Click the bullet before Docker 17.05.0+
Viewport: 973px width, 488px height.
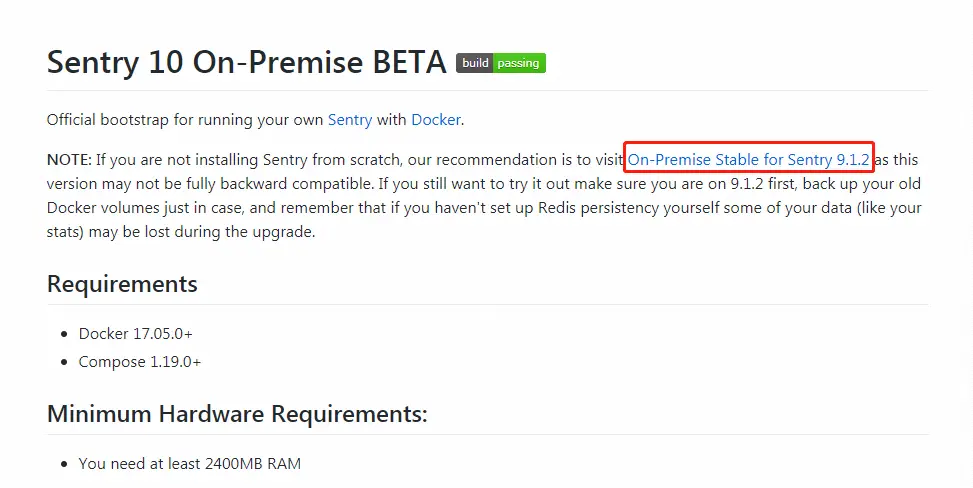click(65, 335)
